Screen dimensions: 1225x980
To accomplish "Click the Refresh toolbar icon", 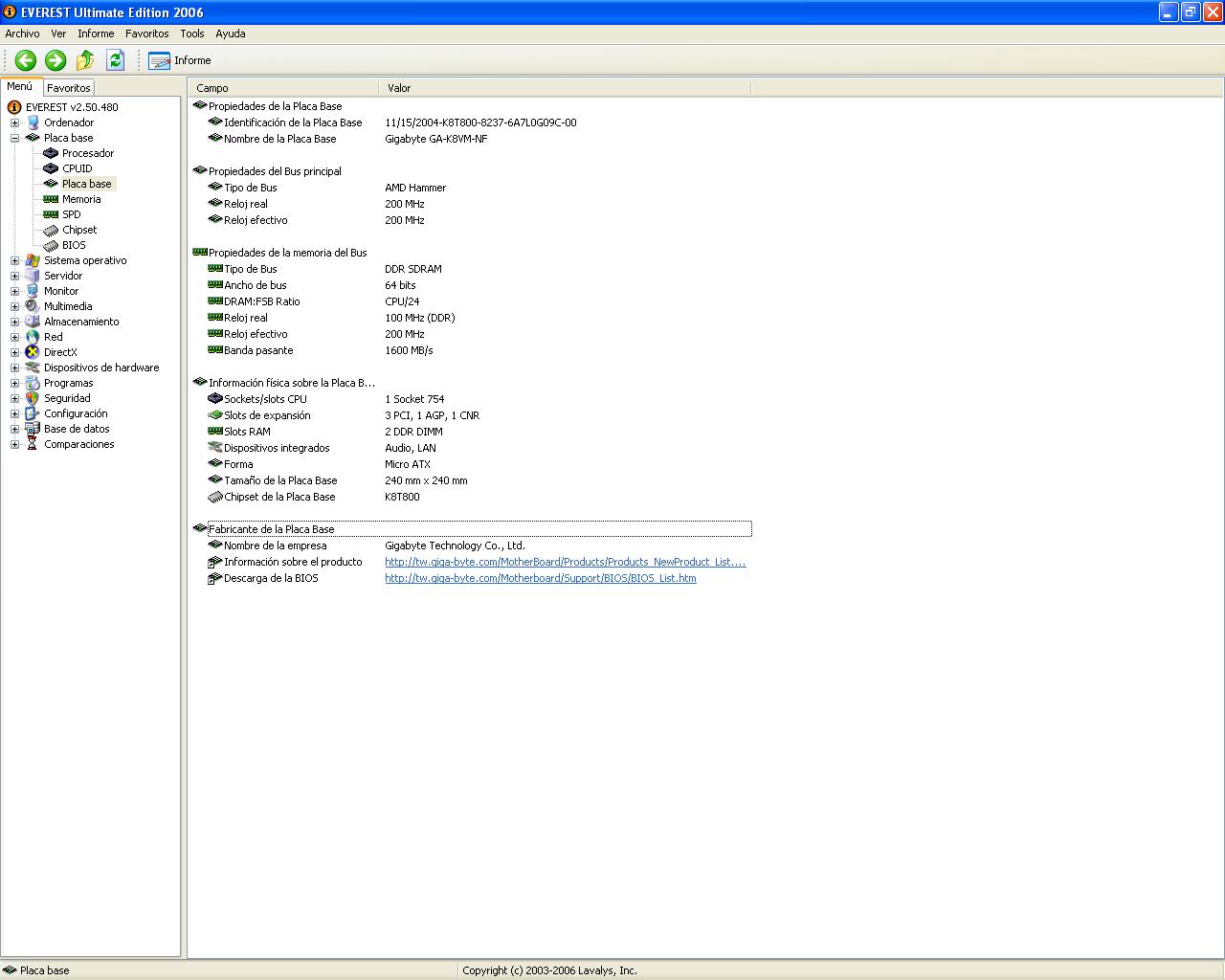I will click(x=115, y=60).
